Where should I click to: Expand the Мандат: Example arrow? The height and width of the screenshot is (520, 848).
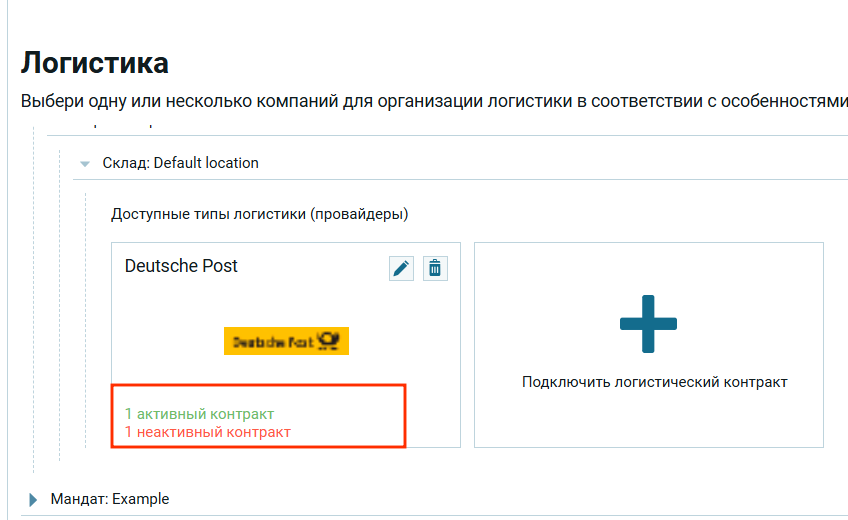coord(33,499)
